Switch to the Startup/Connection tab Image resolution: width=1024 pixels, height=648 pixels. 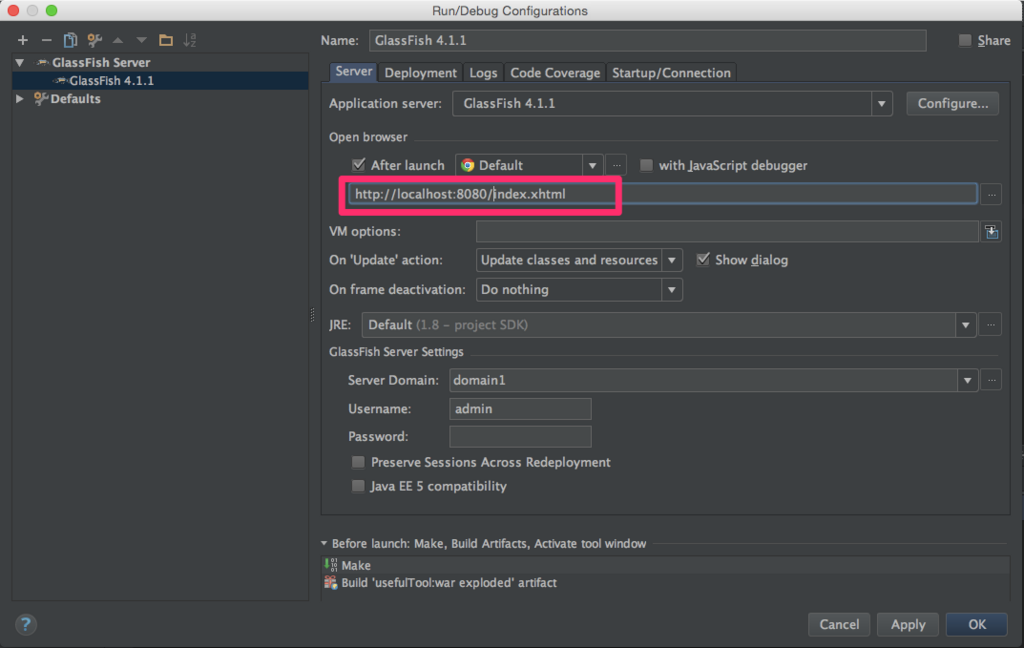[671, 73]
